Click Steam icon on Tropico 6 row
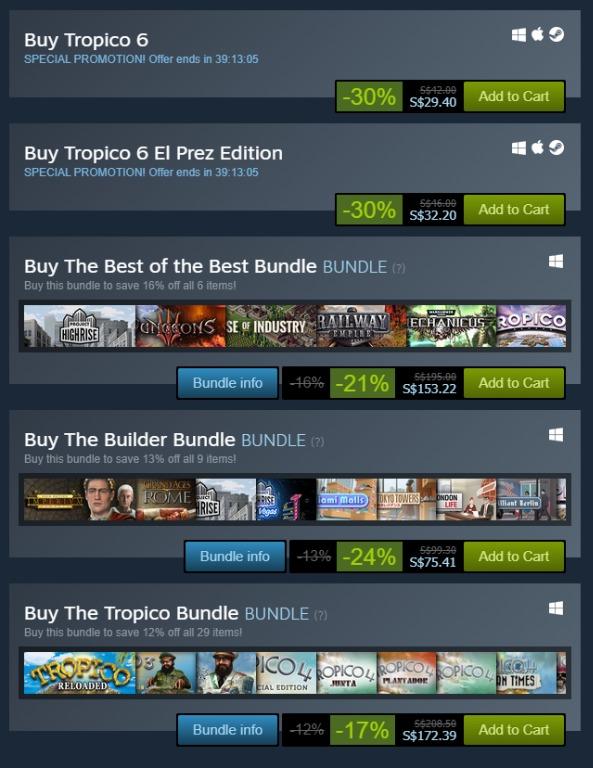 click(556, 35)
